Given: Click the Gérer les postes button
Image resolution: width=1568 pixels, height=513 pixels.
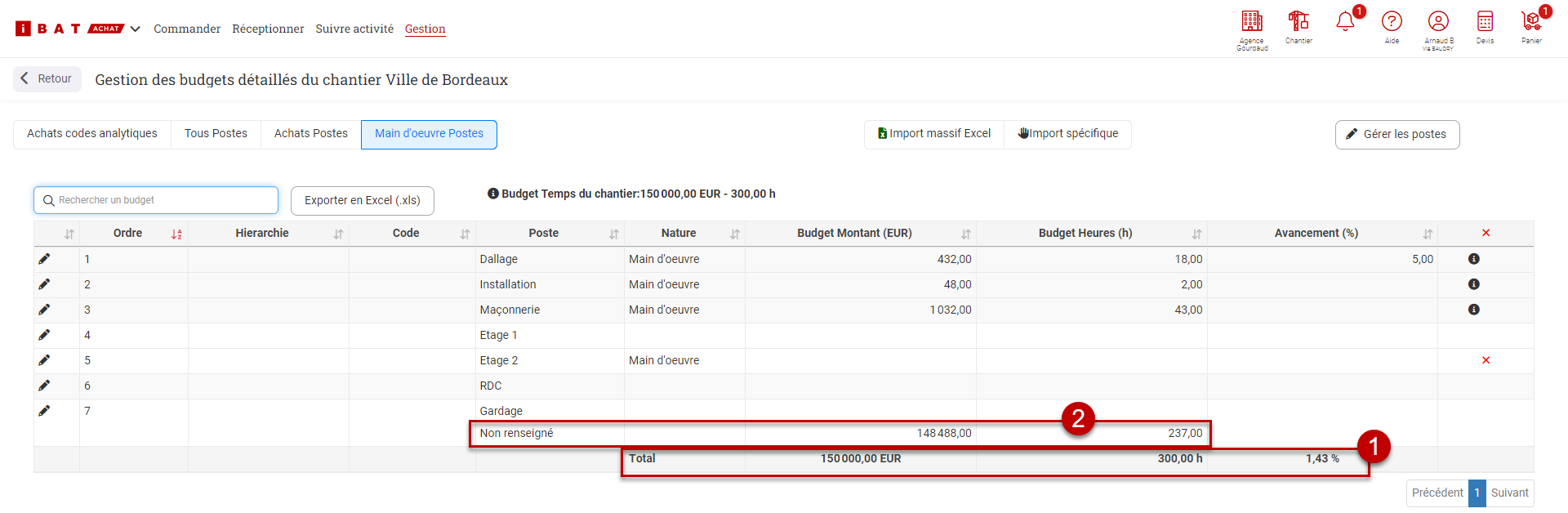Looking at the screenshot, I should point(1396,135).
